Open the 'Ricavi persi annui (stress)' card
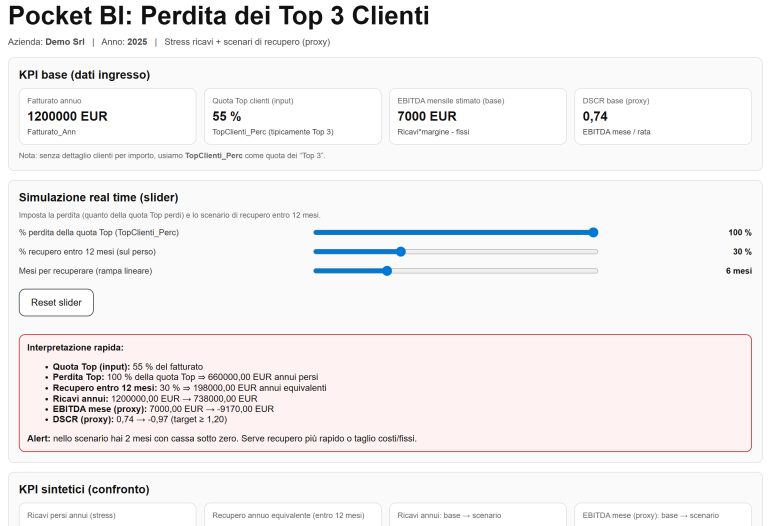The height and width of the screenshot is (526, 768). point(108,514)
